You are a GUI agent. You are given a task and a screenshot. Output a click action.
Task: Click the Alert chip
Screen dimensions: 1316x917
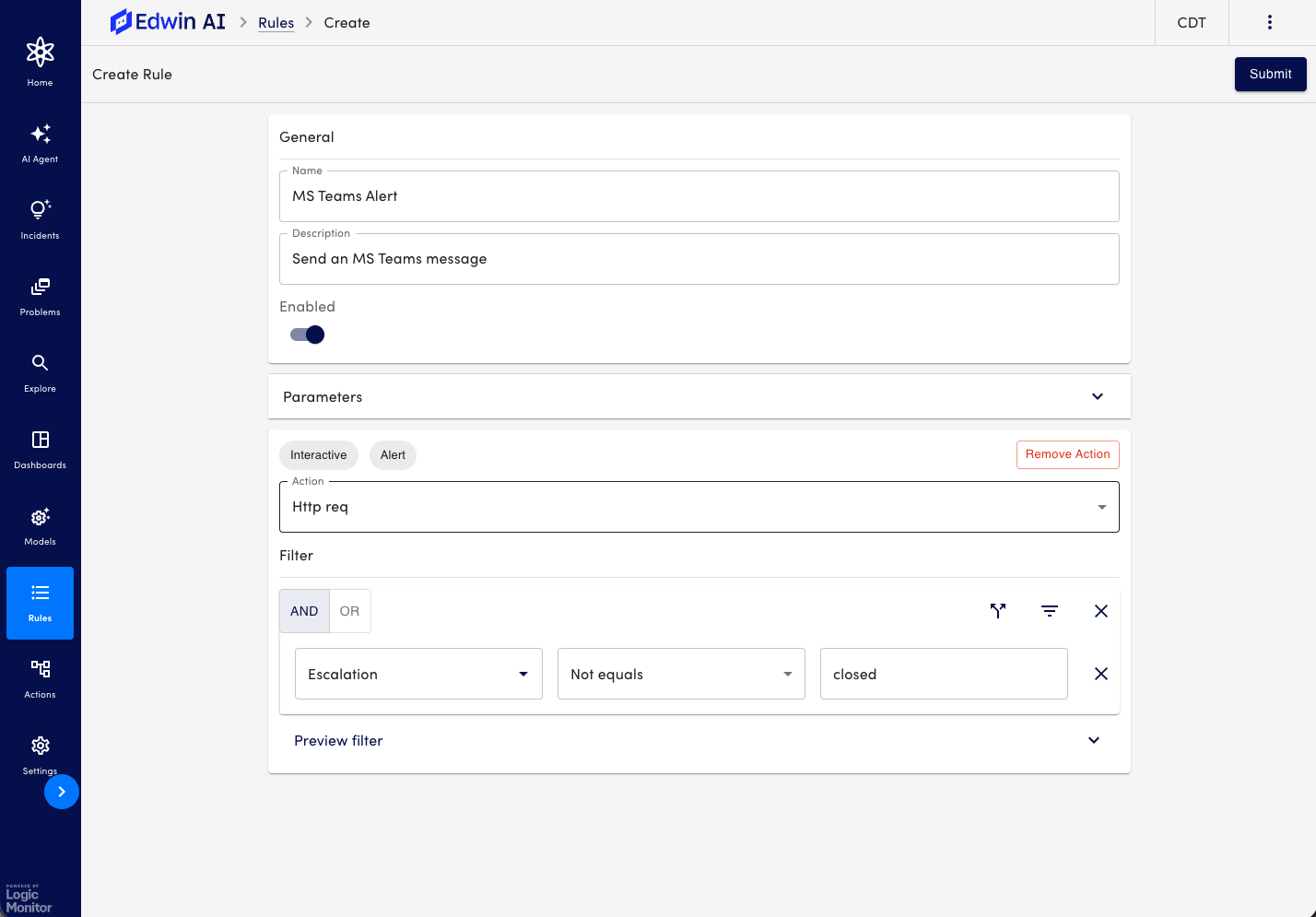click(x=393, y=455)
